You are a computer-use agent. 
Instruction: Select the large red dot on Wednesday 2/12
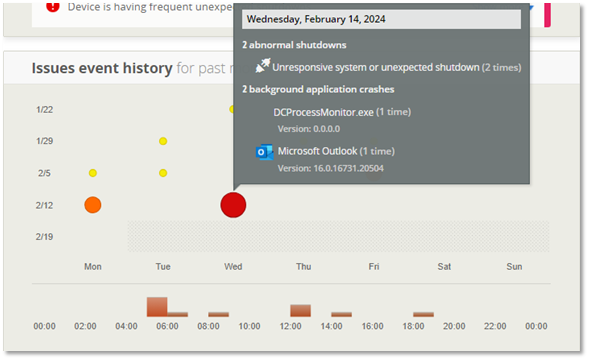pyautogui.click(x=233, y=205)
